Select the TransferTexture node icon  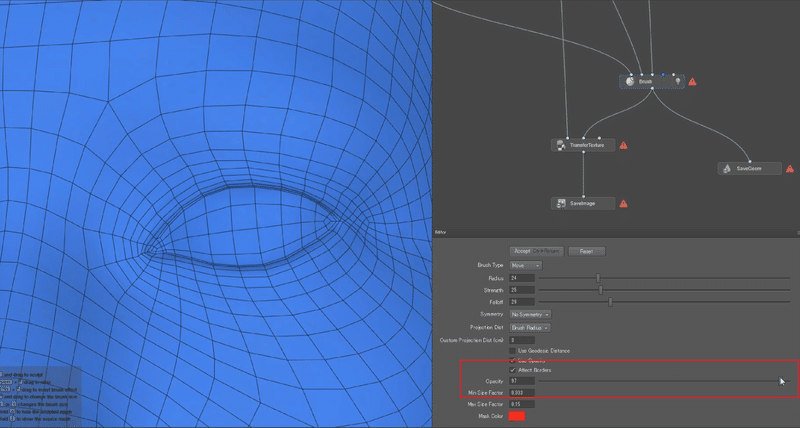pos(561,145)
